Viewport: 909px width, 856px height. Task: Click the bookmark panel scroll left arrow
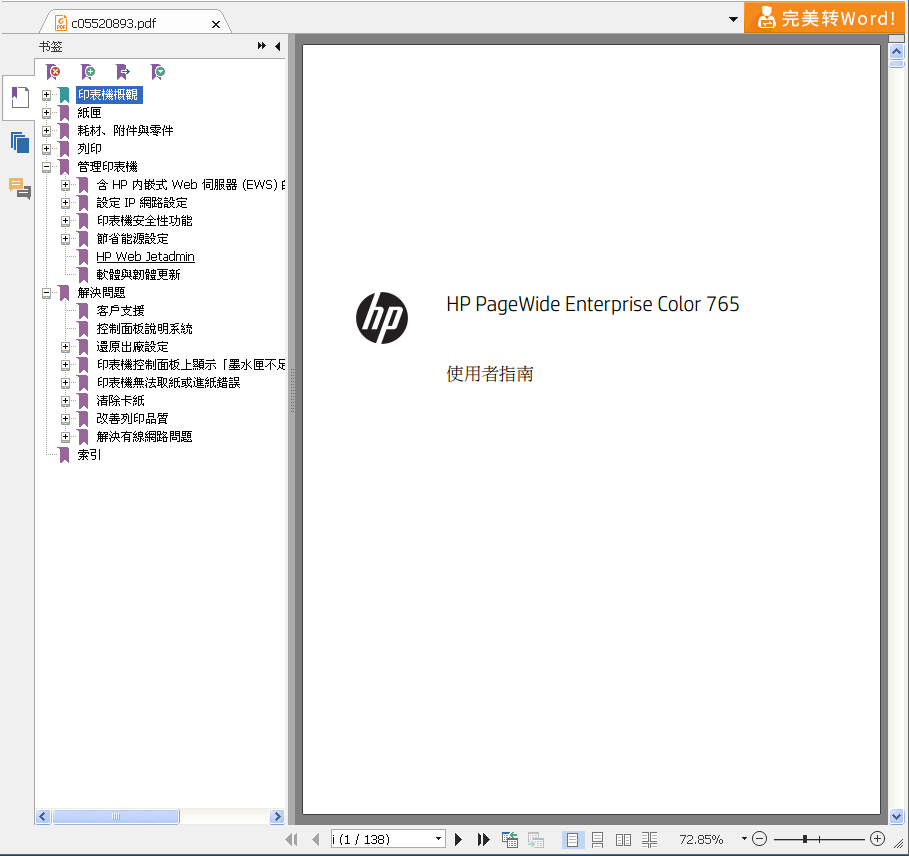click(x=42, y=817)
